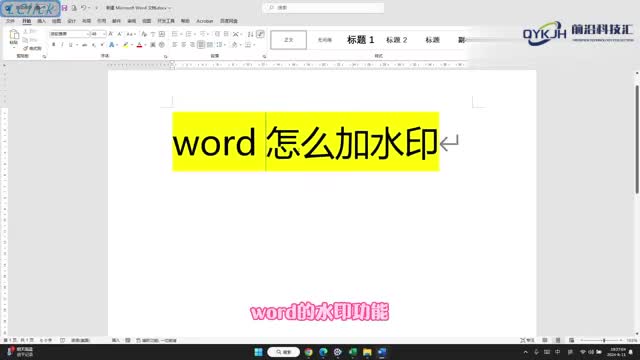The height and width of the screenshot is (360, 640).
Task: Open Google Chrome from taskbar
Action: pyautogui.click(x=309, y=352)
